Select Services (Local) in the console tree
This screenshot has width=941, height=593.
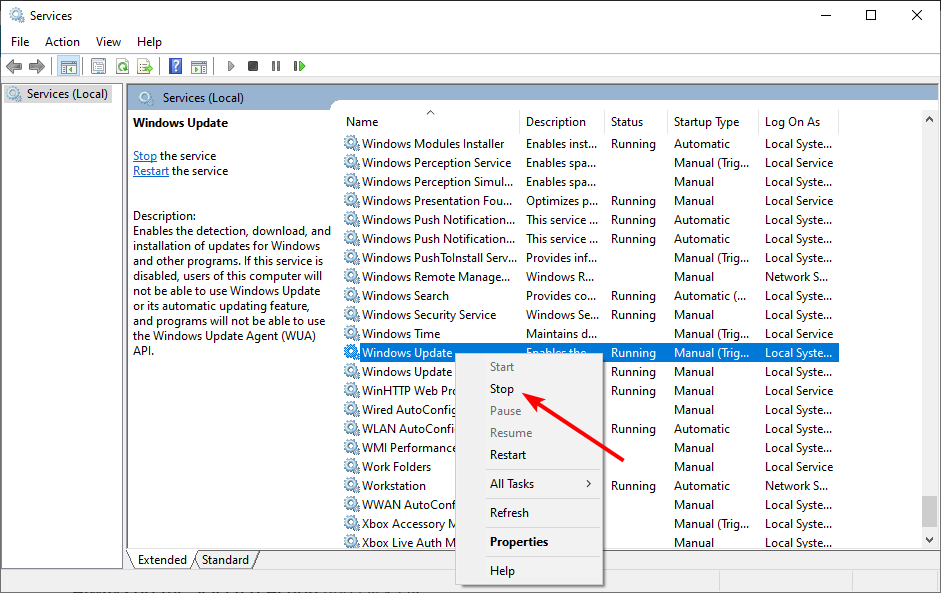pos(58,94)
